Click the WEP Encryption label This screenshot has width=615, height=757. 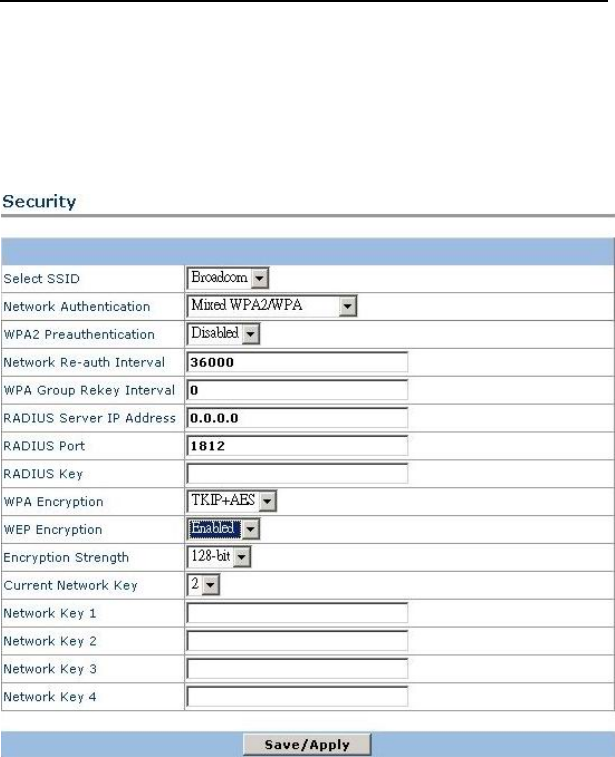click(53, 530)
